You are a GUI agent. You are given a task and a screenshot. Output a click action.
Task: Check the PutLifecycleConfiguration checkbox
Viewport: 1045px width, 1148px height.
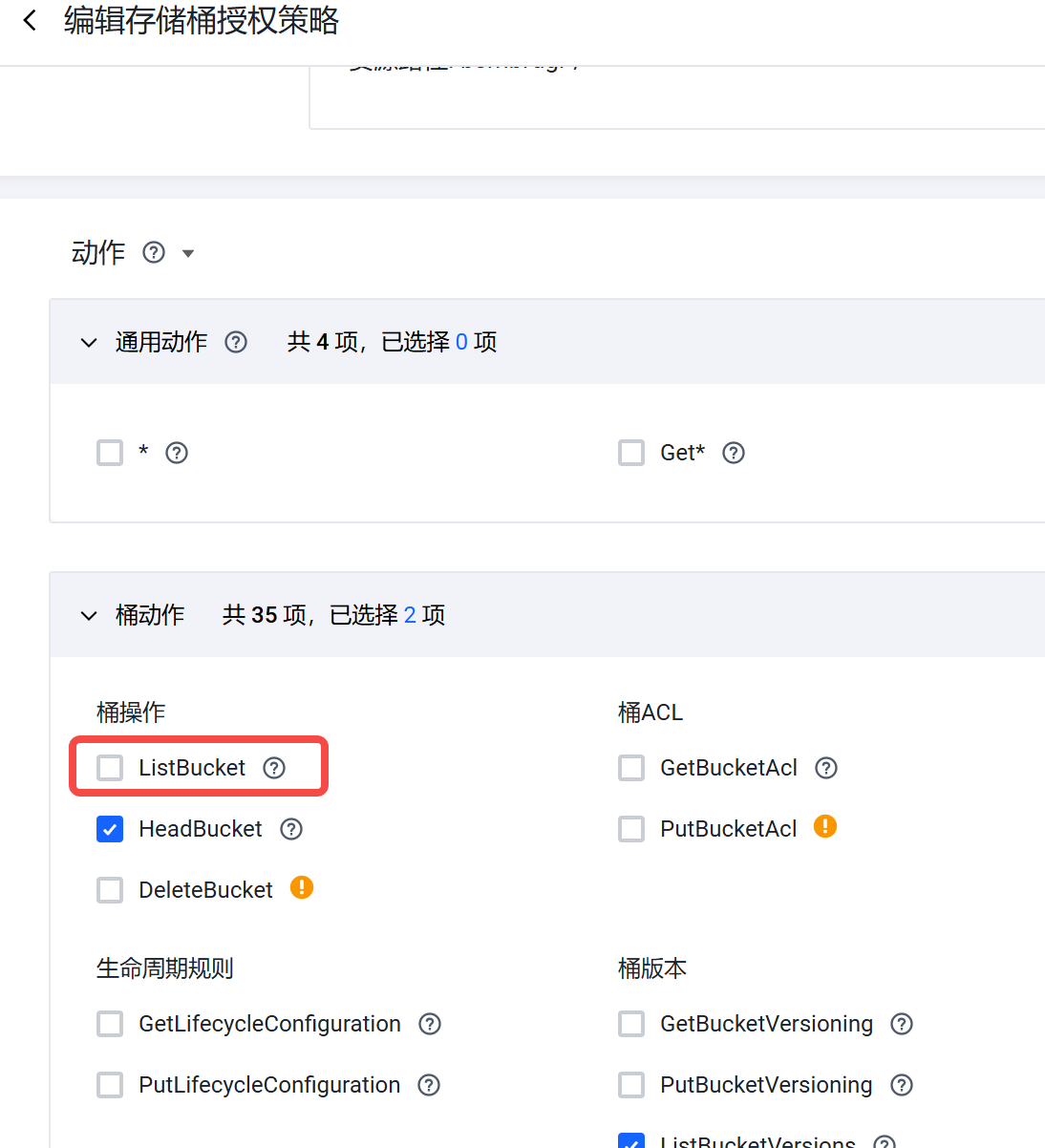pos(110,1085)
